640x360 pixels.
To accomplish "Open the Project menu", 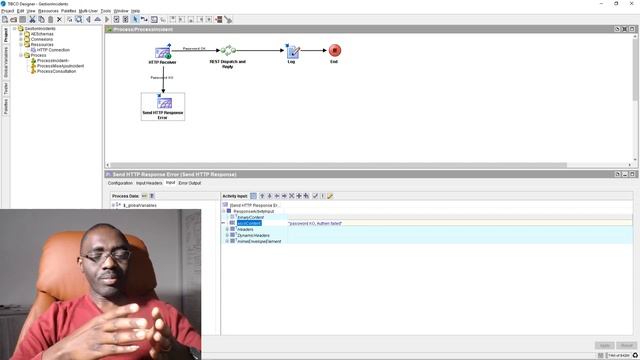I will (7, 11).
